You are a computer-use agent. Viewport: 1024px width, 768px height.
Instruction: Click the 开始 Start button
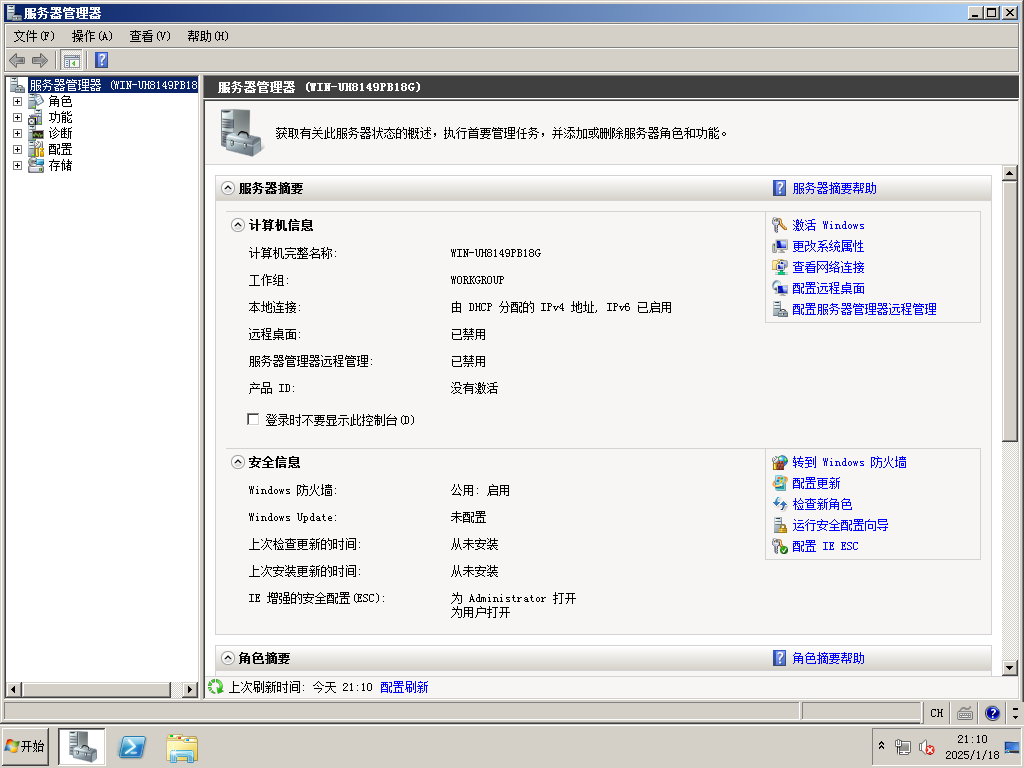(25, 746)
